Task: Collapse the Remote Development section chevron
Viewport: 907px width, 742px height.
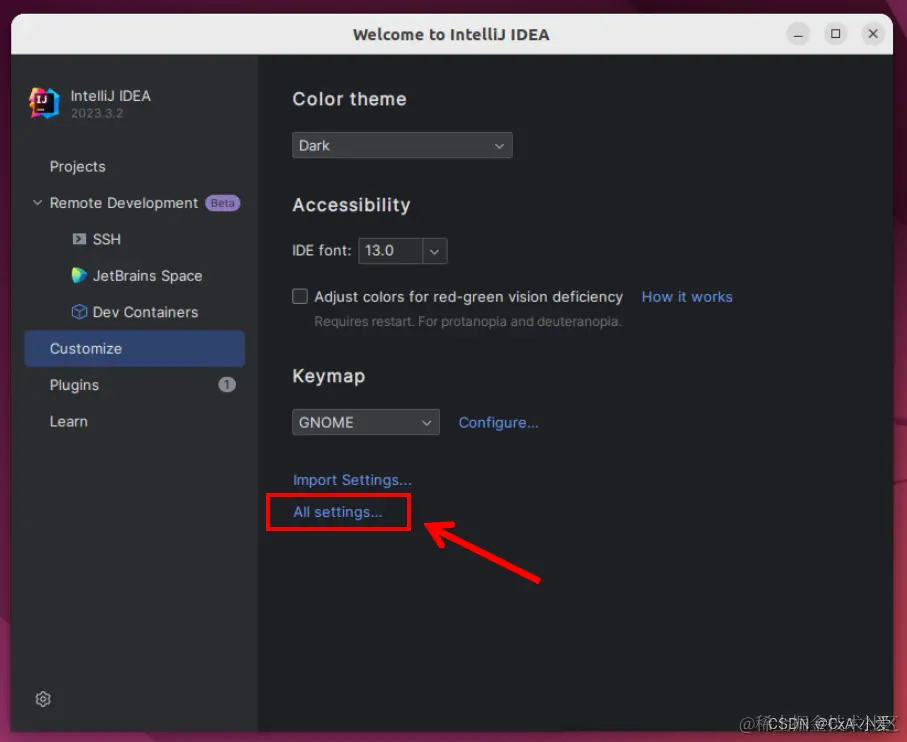Action: (x=38, y=203)
